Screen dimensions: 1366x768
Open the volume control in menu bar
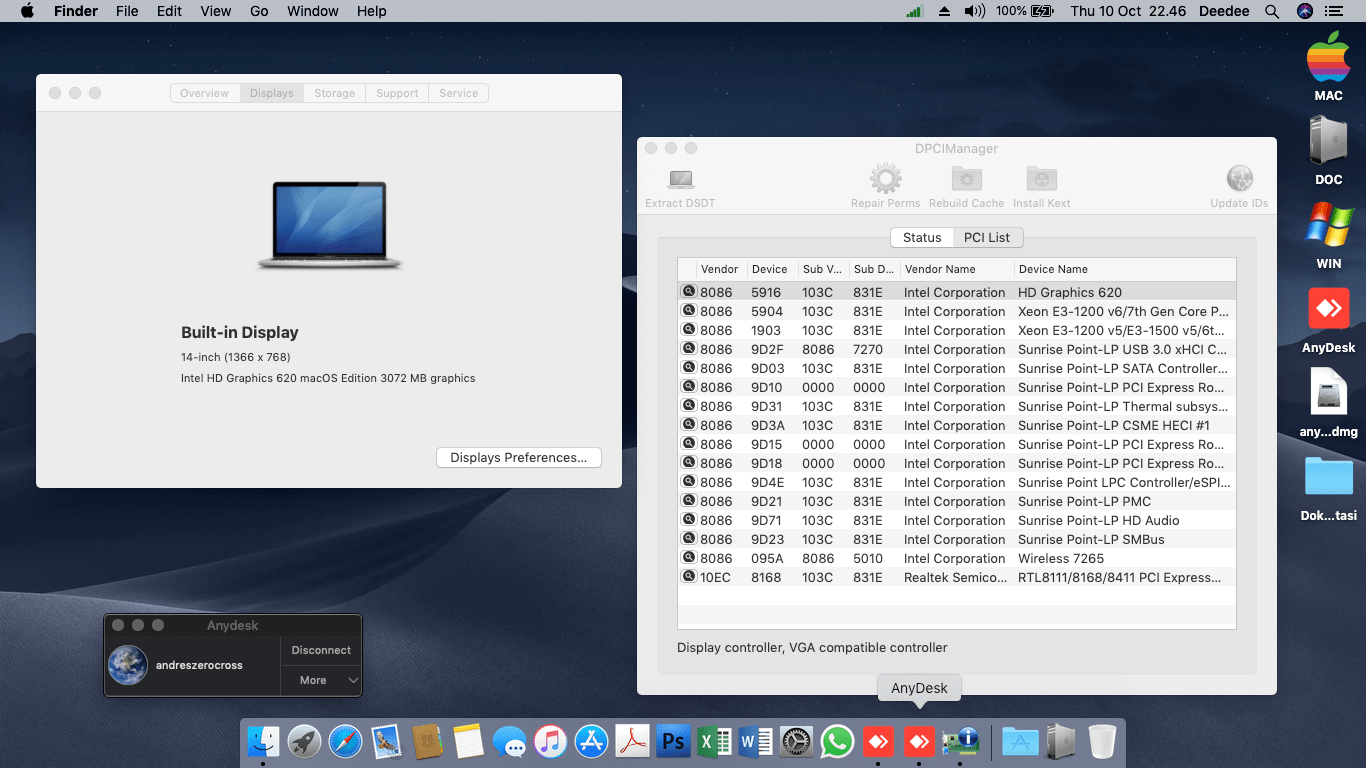[973, 11]
